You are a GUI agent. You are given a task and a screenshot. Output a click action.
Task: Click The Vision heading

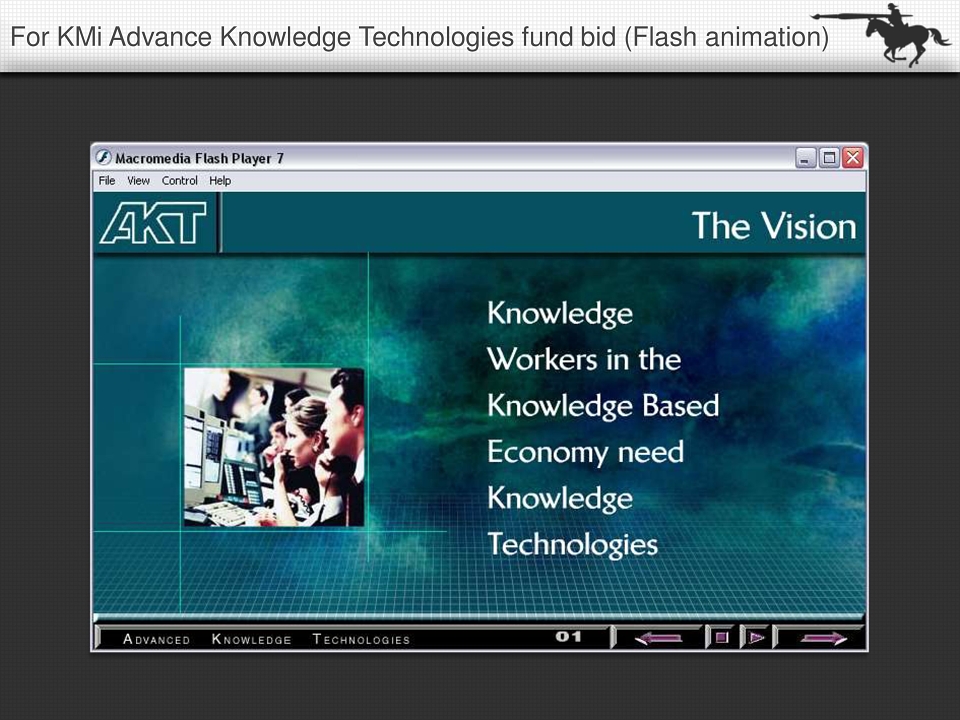click(x=774, y=225)
